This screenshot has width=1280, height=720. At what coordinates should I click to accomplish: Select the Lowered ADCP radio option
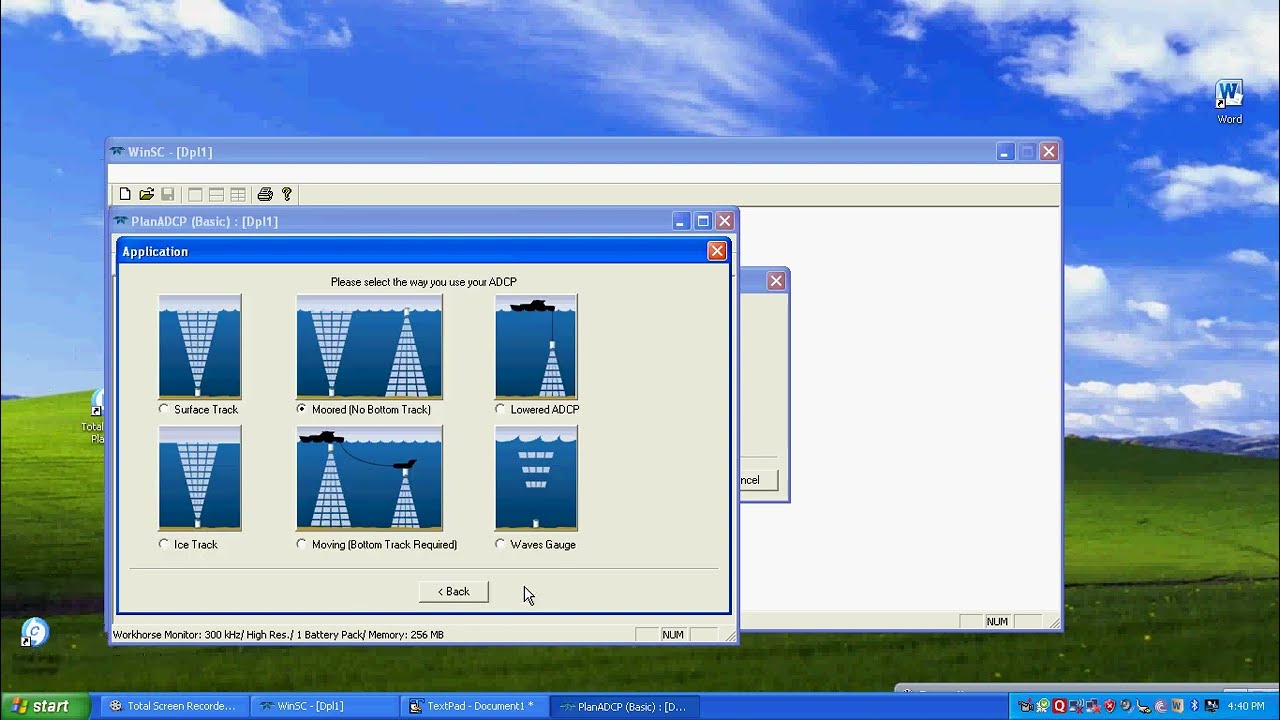pos(500,409)
